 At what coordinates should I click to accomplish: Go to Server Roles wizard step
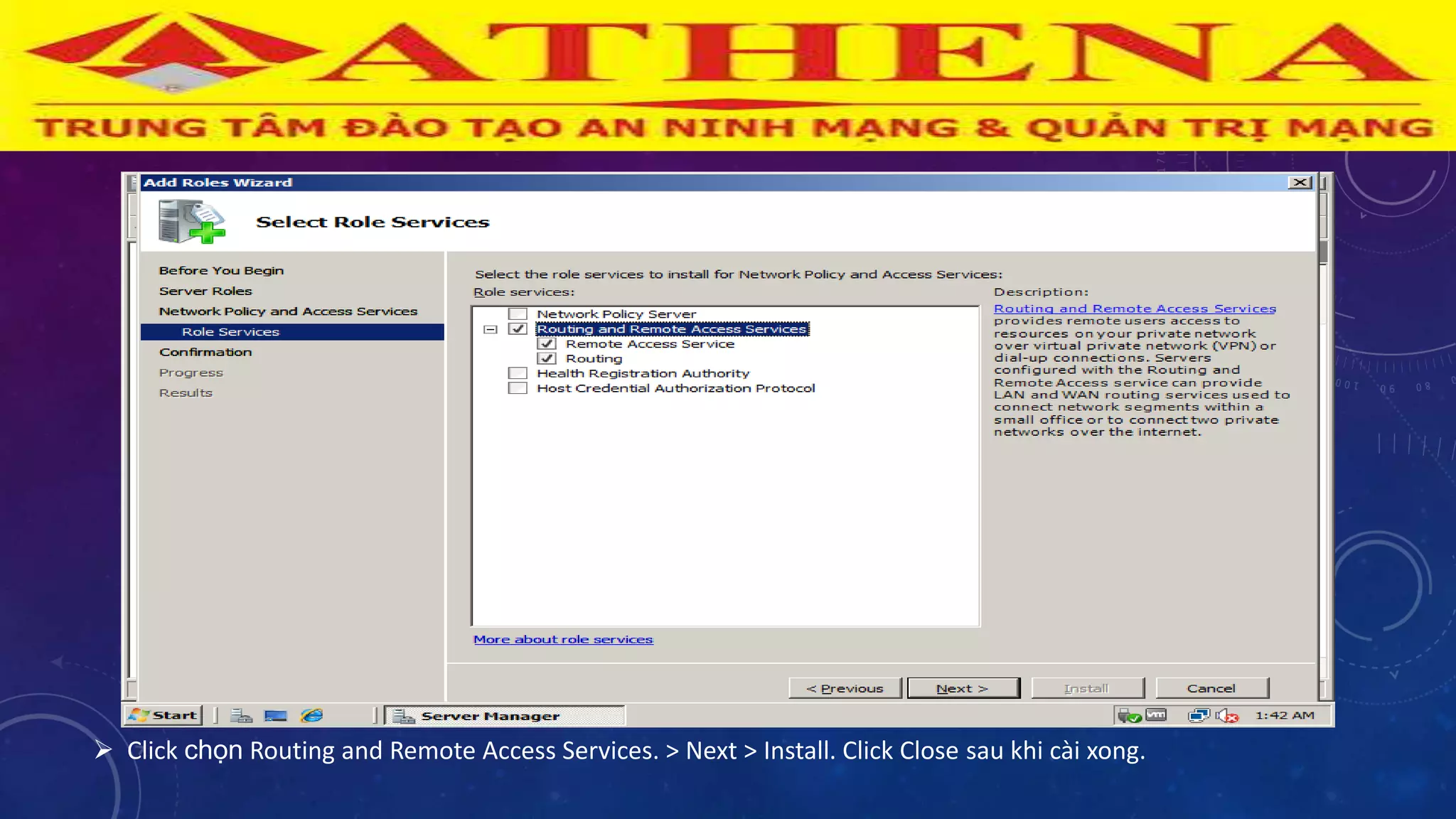pos(205,291)
